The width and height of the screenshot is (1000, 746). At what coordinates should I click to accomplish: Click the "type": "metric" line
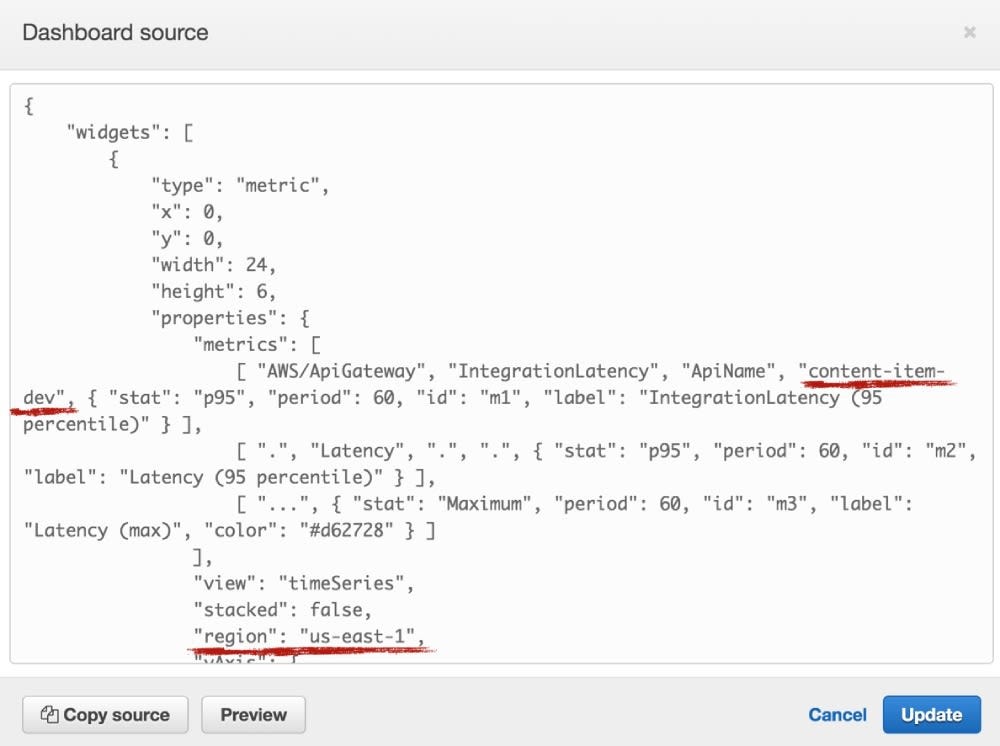point(240,186)
